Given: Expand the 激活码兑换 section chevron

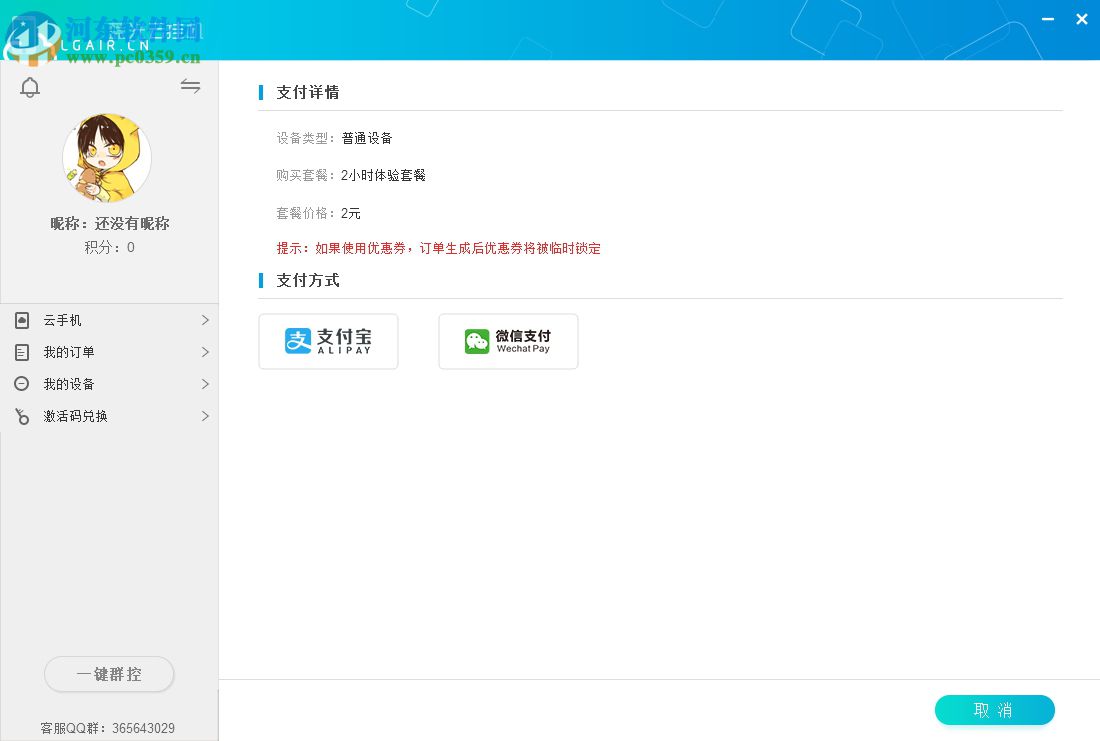Looking at the screenshot, I should coord(205,416).
